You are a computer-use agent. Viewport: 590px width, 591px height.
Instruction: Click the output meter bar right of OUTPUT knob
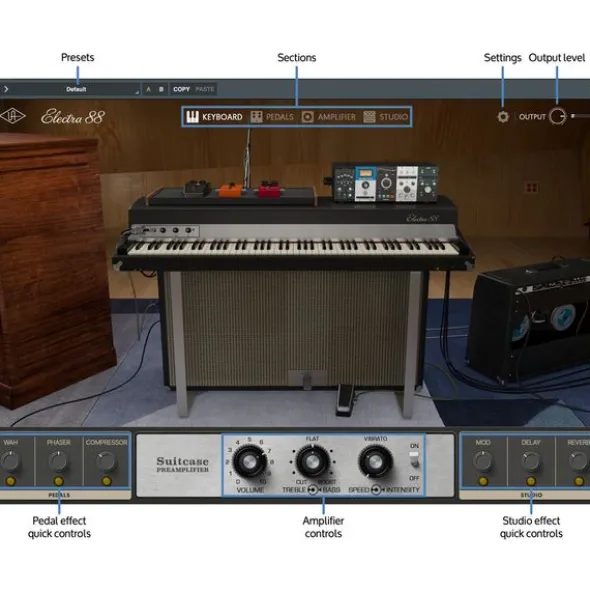pos(581,116)
